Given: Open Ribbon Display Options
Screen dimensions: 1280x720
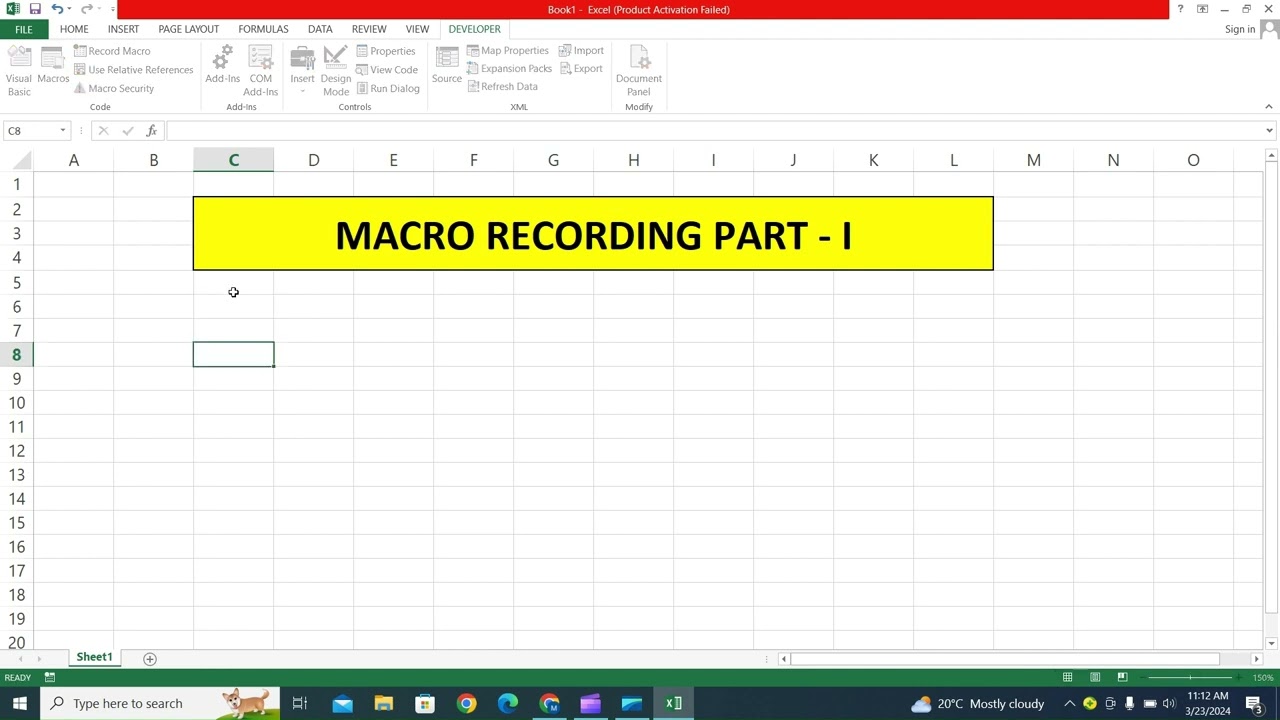Looking at the screenshot, I should coord(1202,9).
